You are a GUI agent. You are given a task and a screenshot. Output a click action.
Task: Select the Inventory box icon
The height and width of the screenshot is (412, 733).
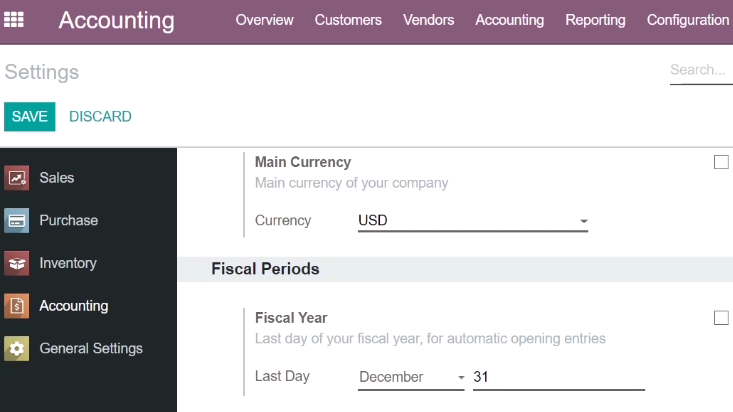(16, 263)
